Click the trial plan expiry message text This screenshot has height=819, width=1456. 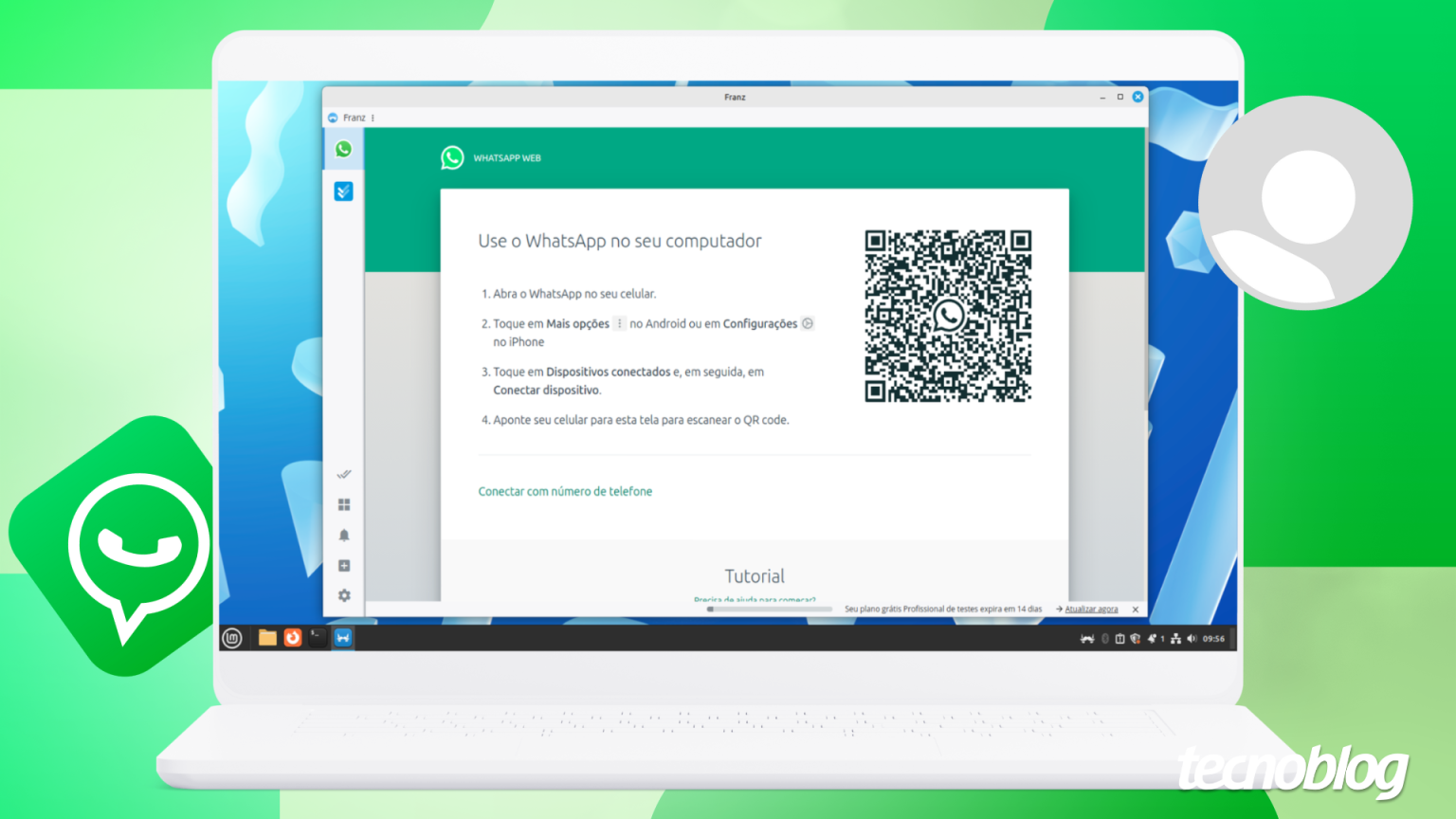(x=943, y=610)
